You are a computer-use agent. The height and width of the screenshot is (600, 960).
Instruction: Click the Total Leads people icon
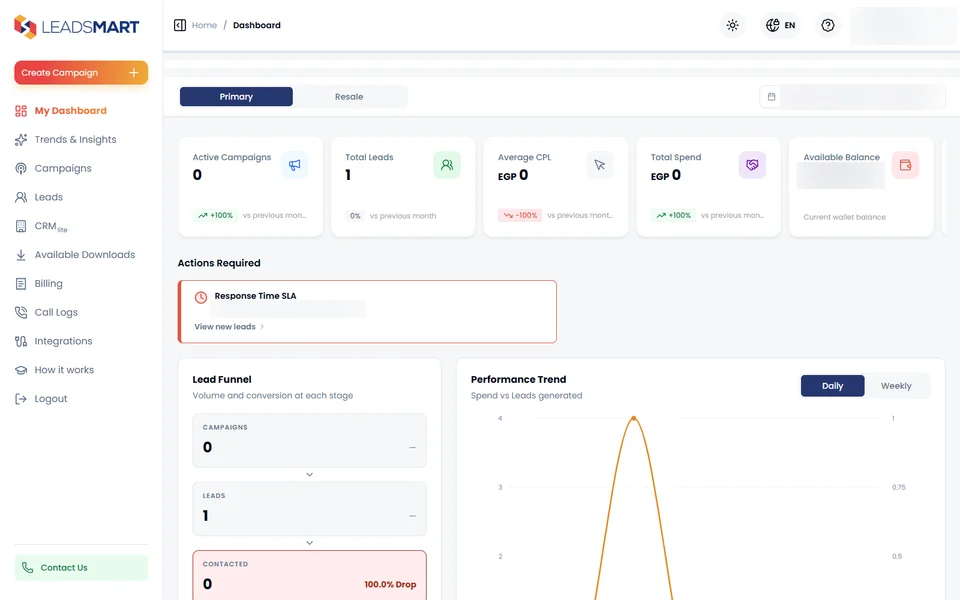click(447, 165)
